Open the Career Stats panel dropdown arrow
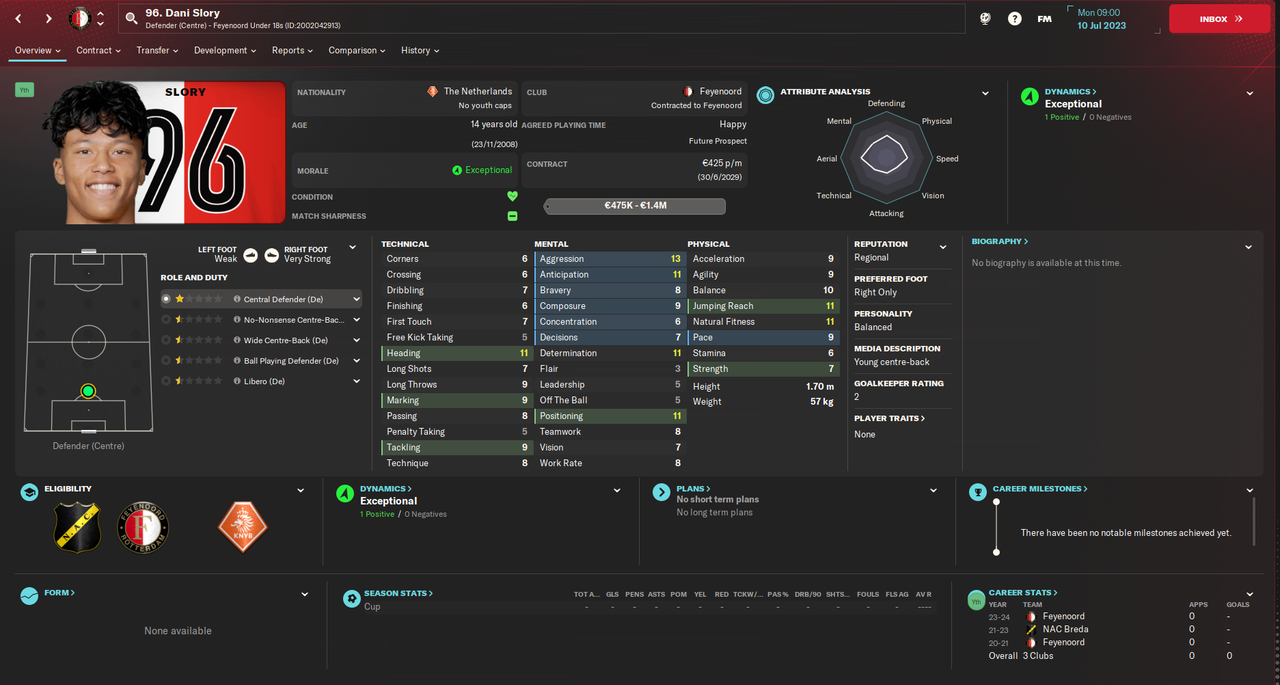Image resolution: width=1280 pixels, height=685 pixels. coord(1250,595)
